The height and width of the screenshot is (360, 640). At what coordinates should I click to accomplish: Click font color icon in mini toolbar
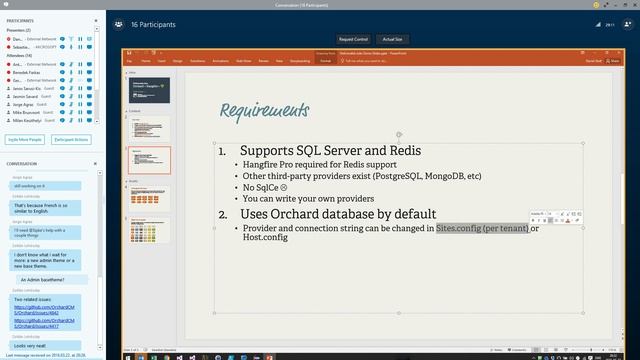click(568, 220)
